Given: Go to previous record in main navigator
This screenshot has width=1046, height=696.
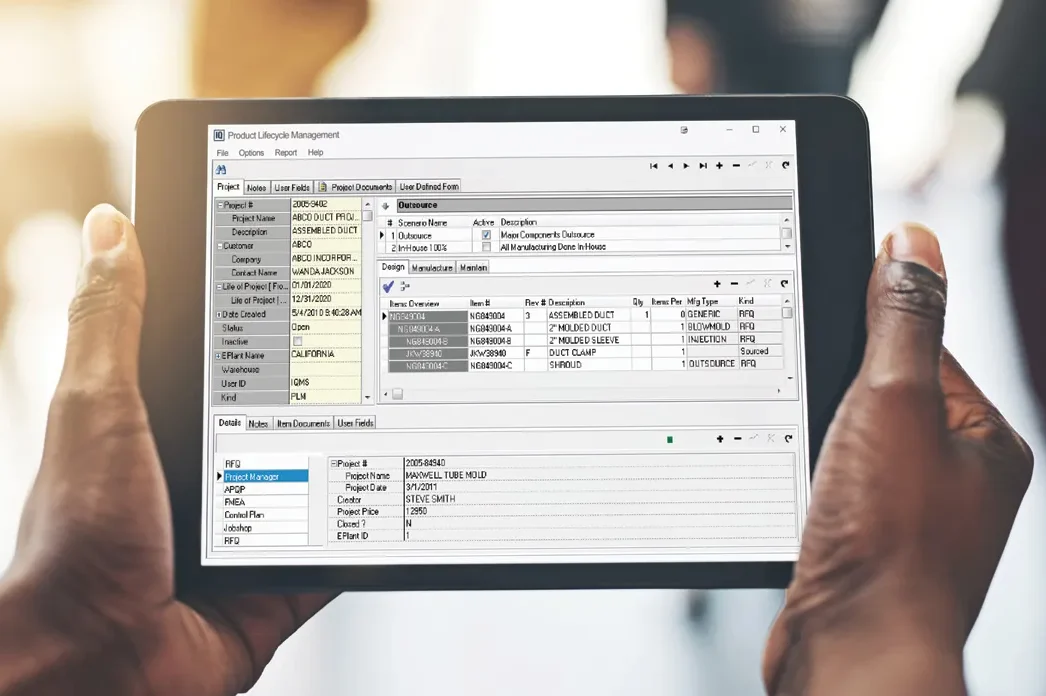Looking at the screenshot, I should pyautogui.click(x=670, y=165).
